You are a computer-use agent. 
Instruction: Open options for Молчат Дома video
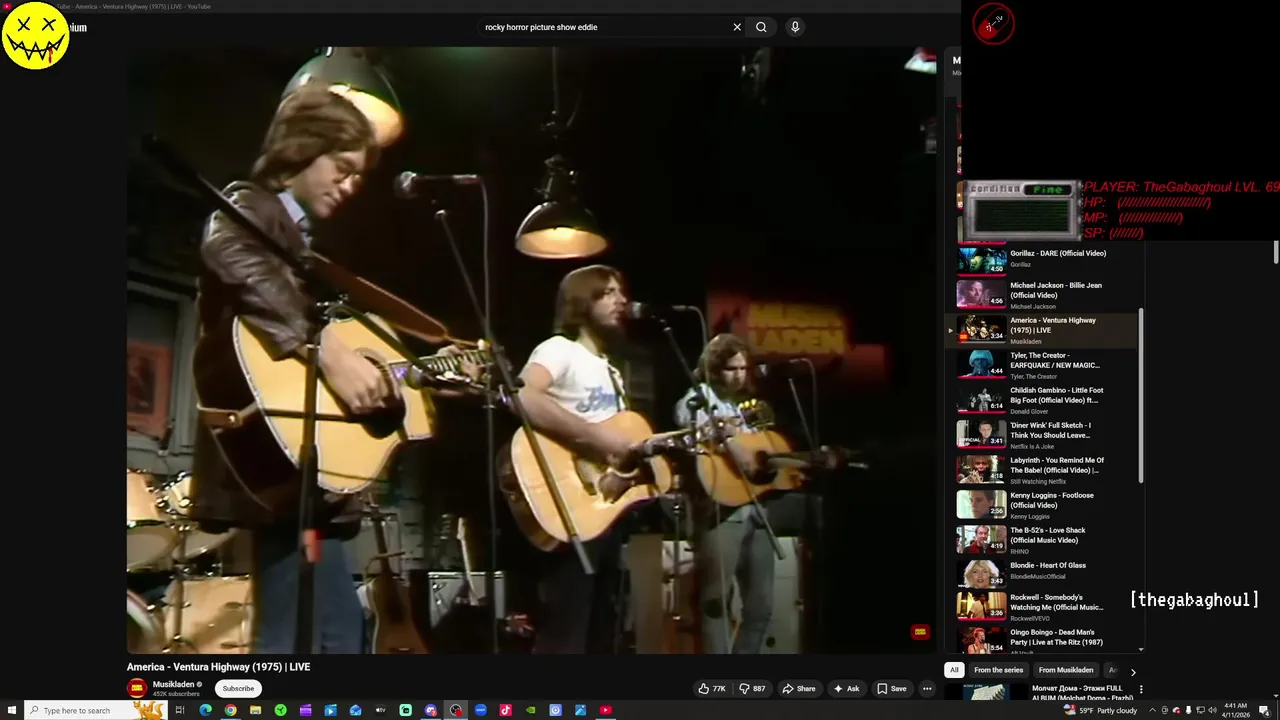coord(1141,690)
